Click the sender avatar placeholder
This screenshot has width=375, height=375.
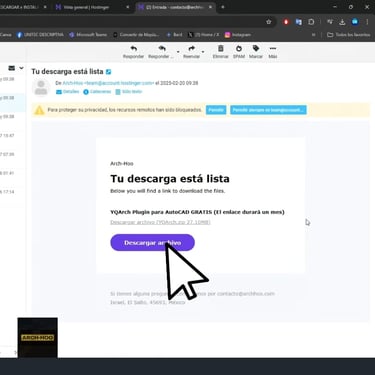coord(41,88)
